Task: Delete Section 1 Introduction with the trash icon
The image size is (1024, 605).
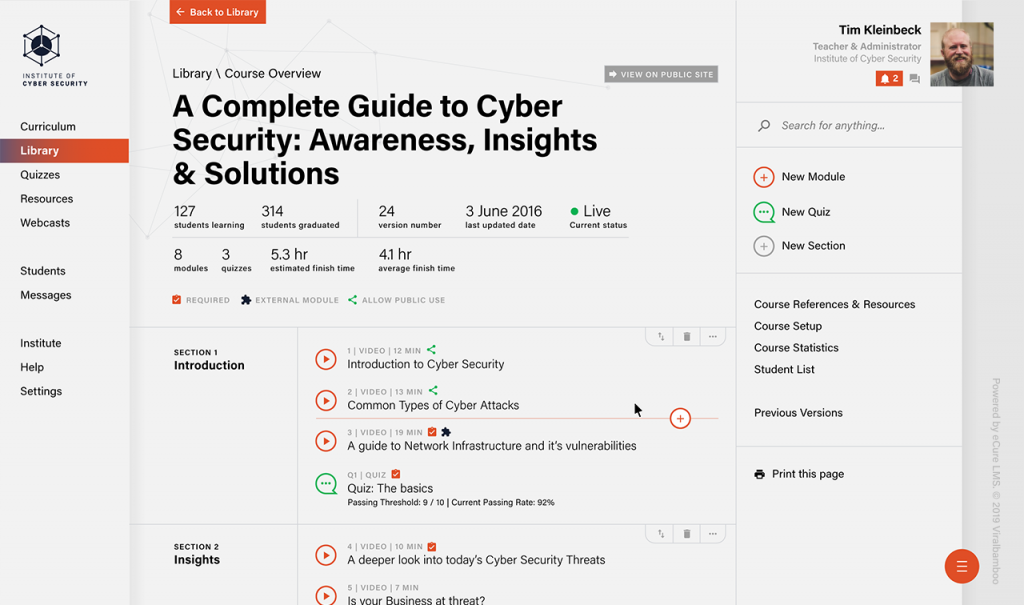Action: (686, 336)
